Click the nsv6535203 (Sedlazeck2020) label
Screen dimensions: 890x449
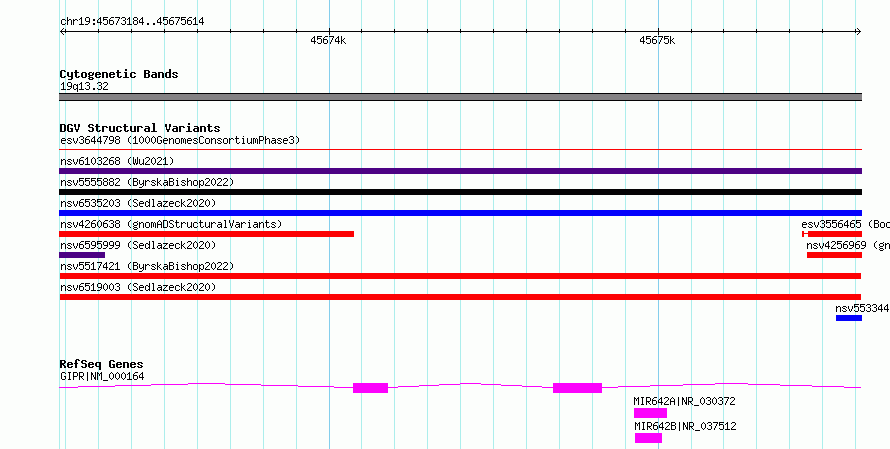click(138, 203)
